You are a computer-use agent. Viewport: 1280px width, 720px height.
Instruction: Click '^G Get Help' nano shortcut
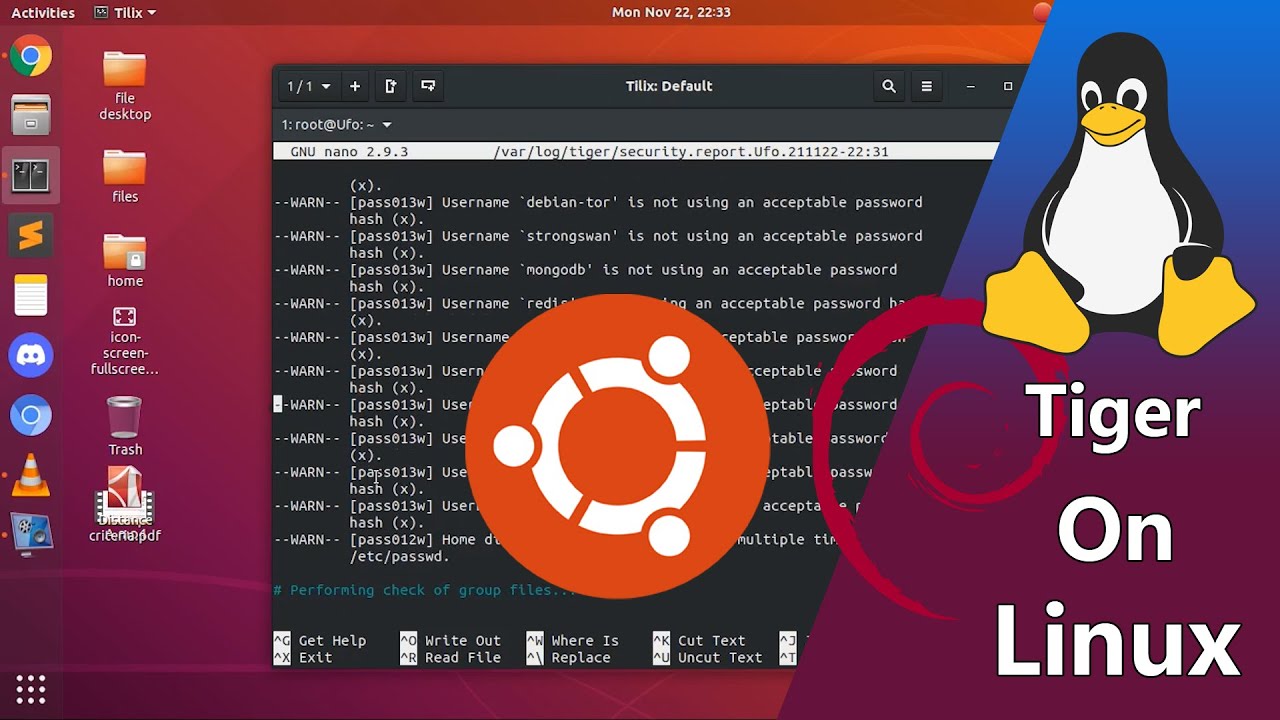click(320, 641)
